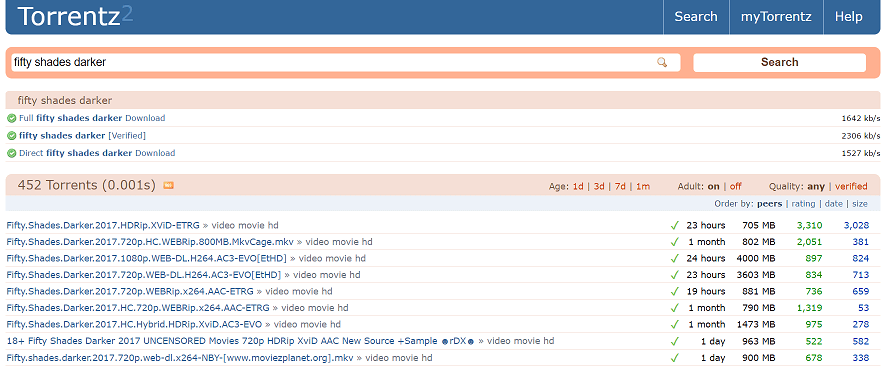The height and width of the screenshot is (366, 885).
Task: Order results by date
Action: click(x=834, y=204)
